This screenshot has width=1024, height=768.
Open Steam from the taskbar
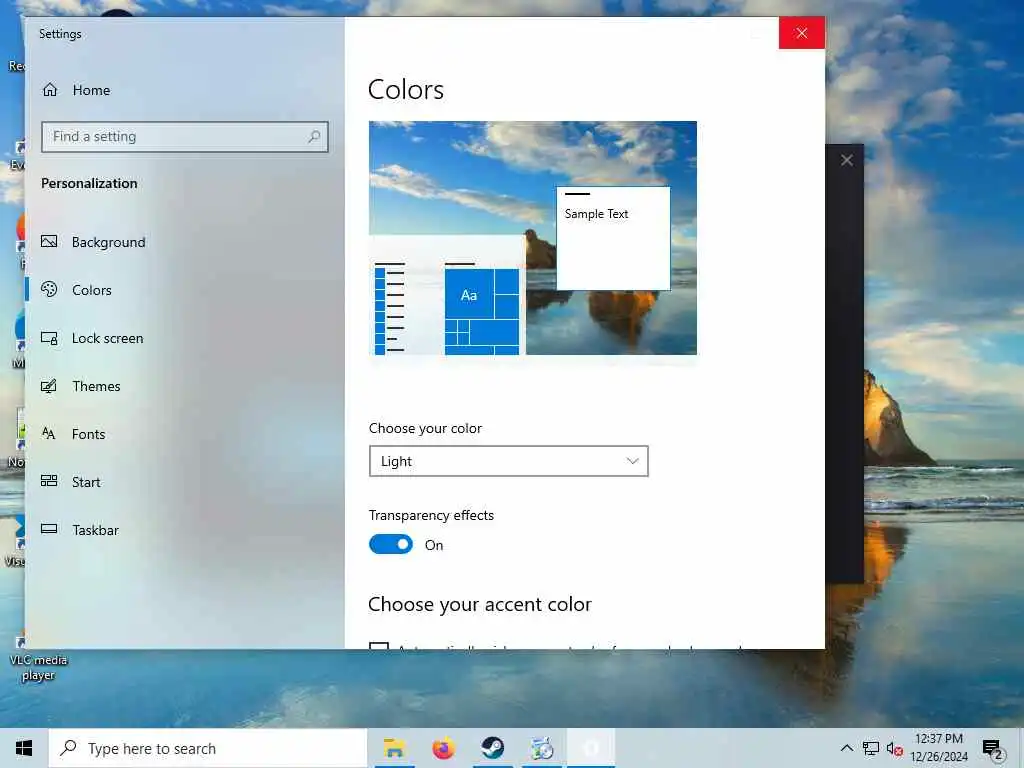tap(492, 748)
